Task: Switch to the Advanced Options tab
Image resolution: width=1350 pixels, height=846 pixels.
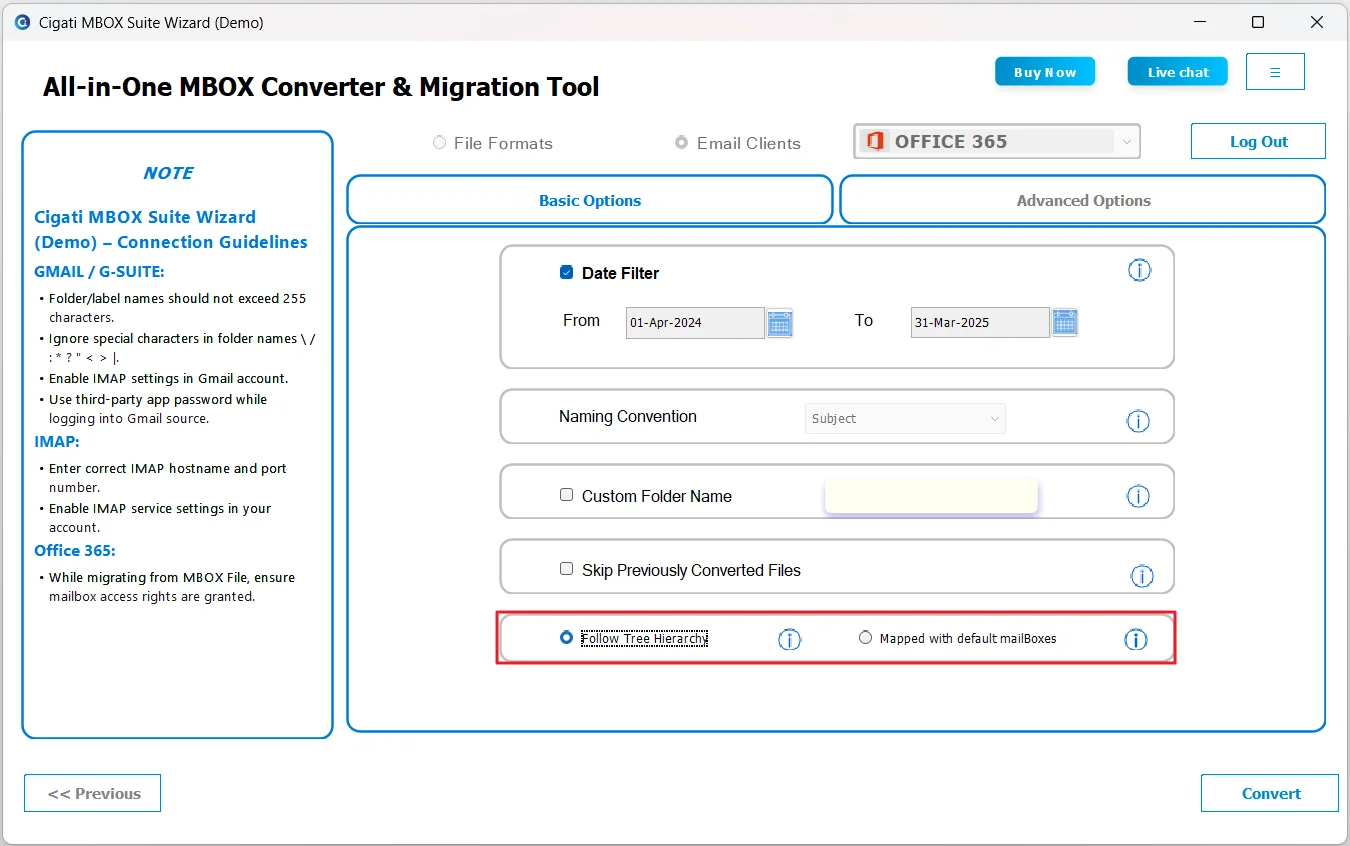Action: 1083,200
